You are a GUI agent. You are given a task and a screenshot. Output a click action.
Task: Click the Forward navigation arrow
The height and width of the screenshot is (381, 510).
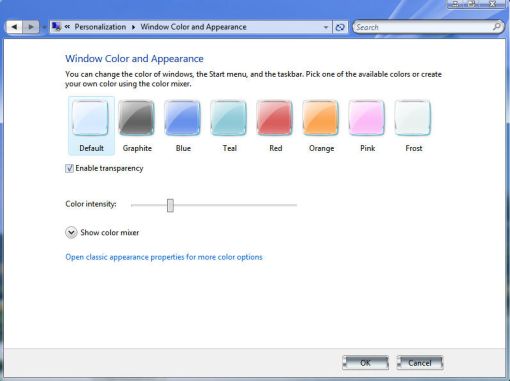31,27
